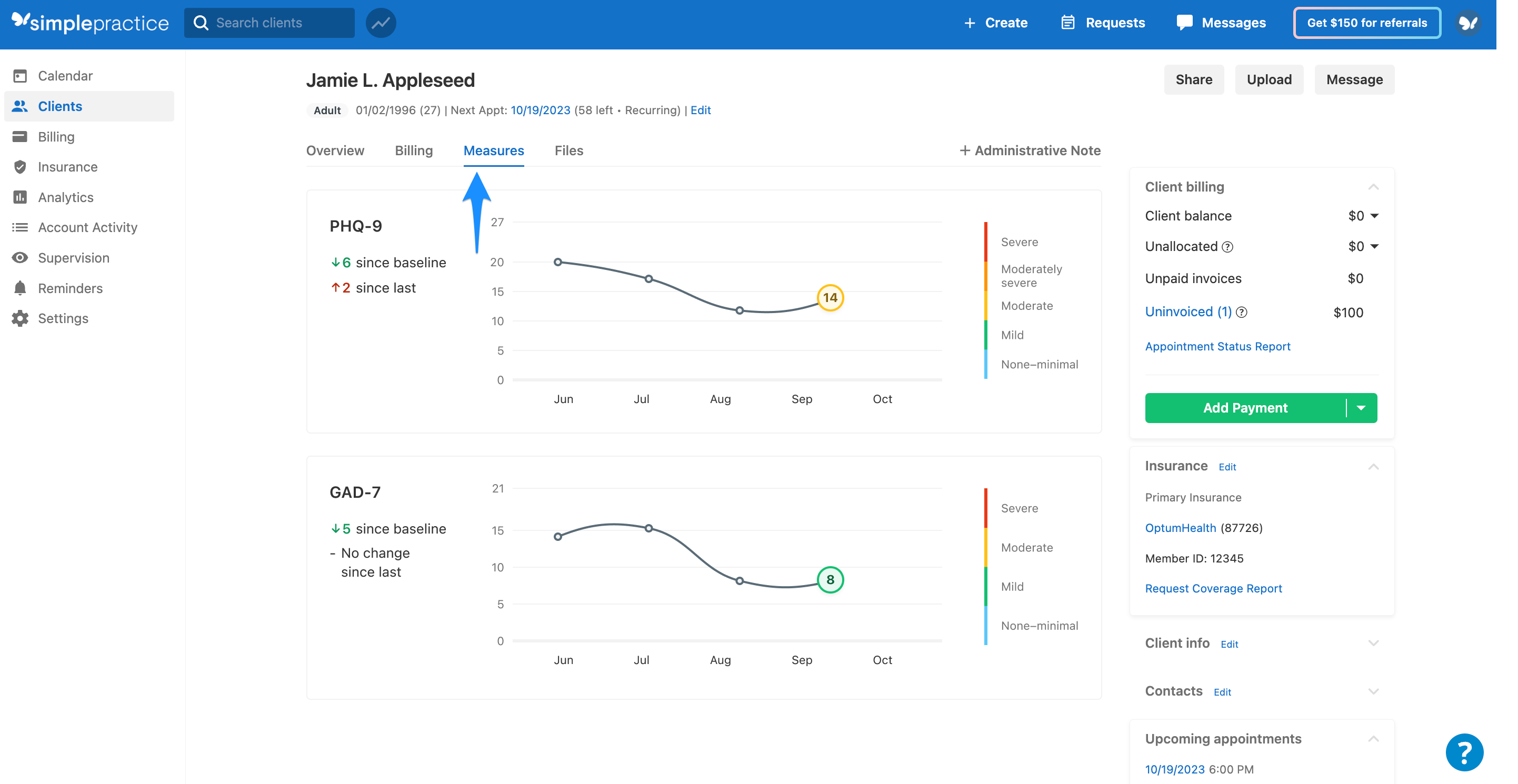Open Settings via the gear icon
Viewport: 1518px width, 784px height.
click(x=20, y=318)
